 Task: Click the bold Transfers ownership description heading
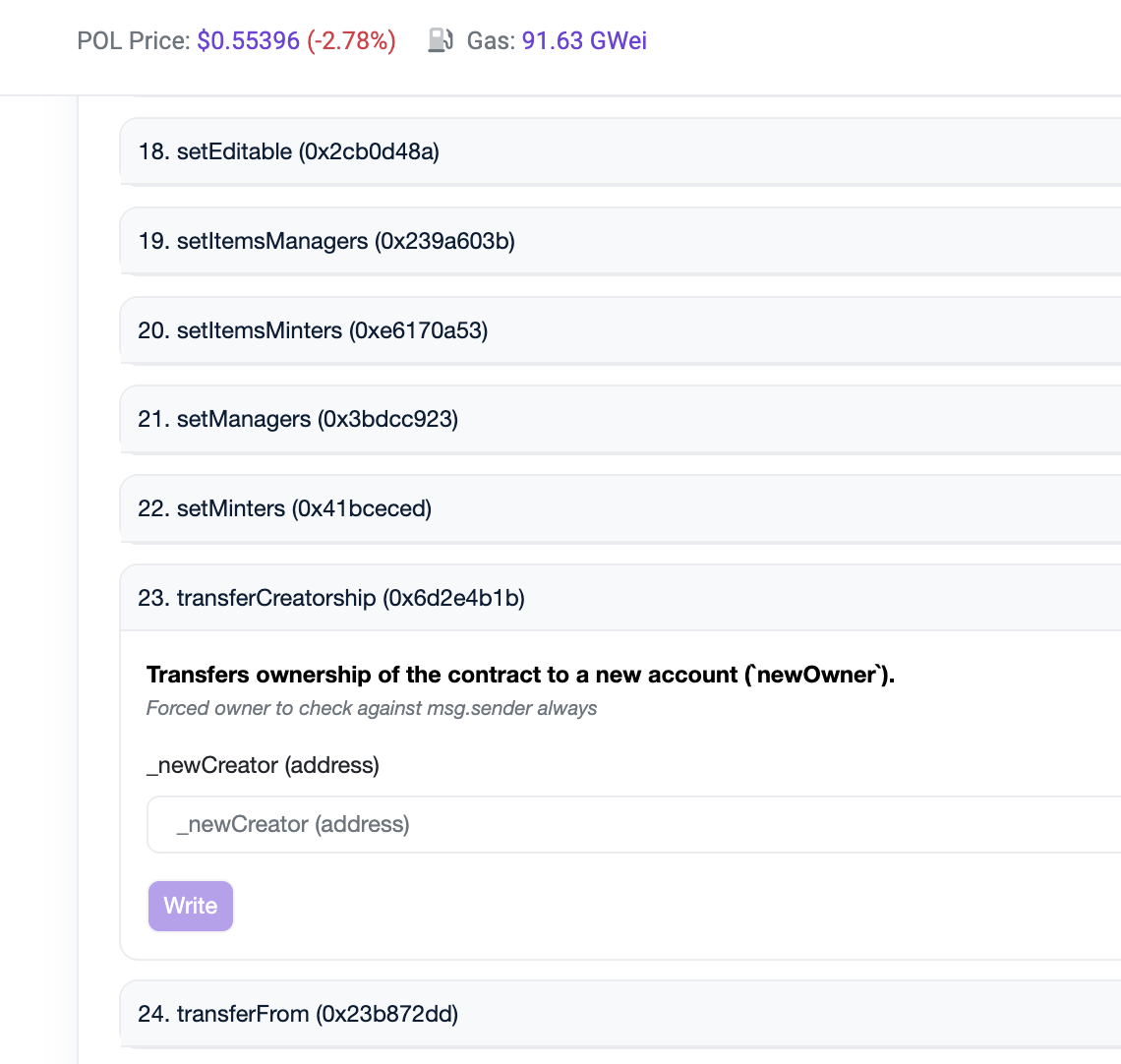point(520,675)
